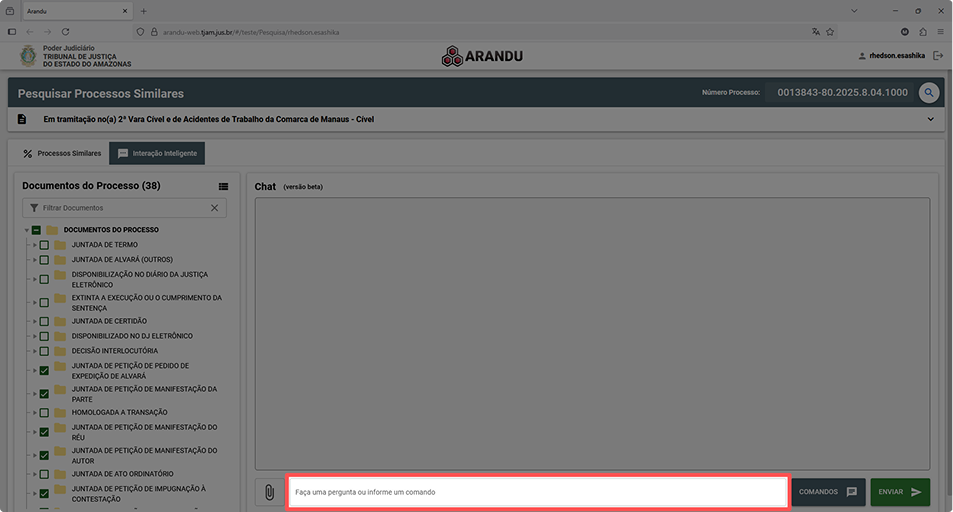Click the search process number magnifier icon
Image resolution: width=953 pixels, height=512 pixels.
[x=929, y=92]
